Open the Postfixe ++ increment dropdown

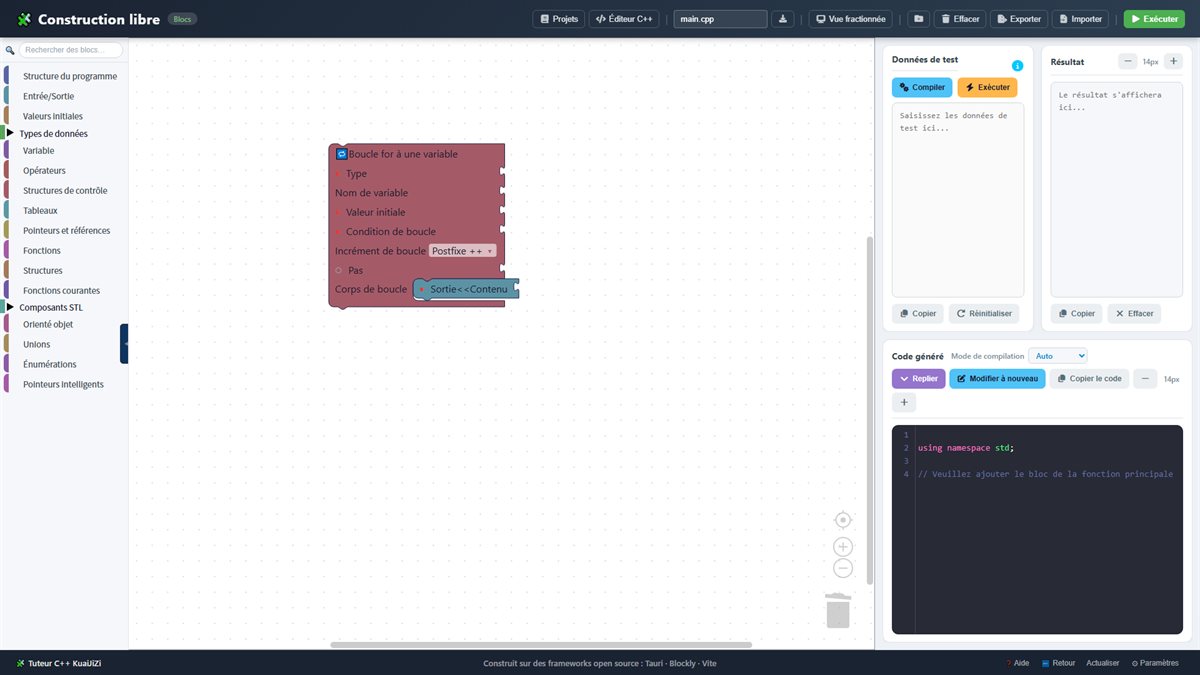pyautogui.click(x=463, y=251)
